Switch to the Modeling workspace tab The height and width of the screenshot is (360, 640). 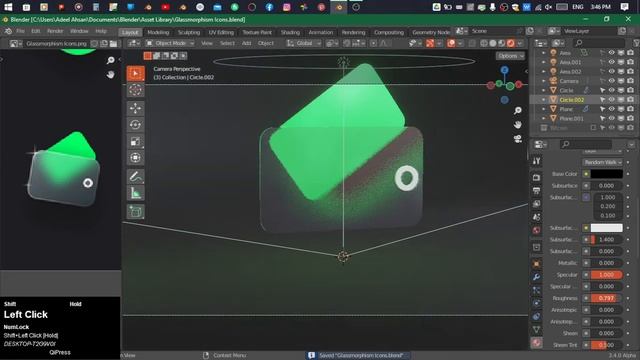click(x=158, y=32)
